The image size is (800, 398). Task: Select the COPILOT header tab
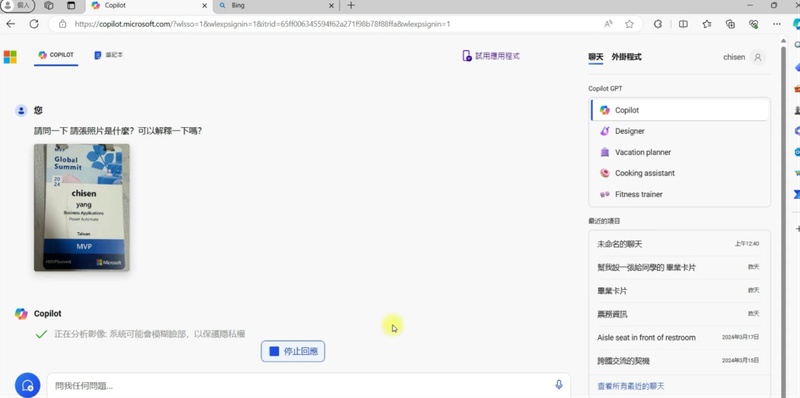pyautogui.click(x=56, y=55)
